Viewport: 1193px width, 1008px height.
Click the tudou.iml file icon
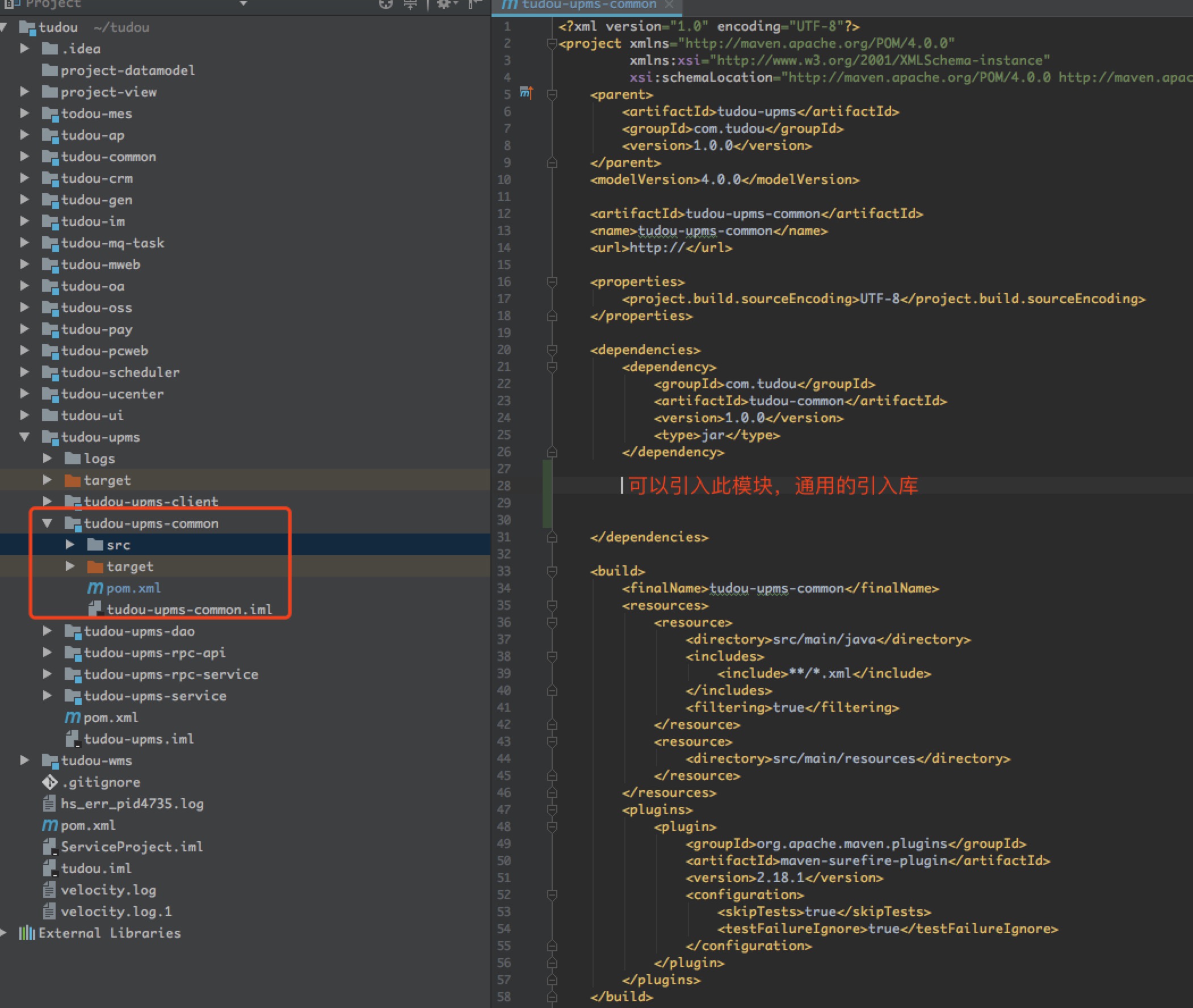(x=50, y=868)
